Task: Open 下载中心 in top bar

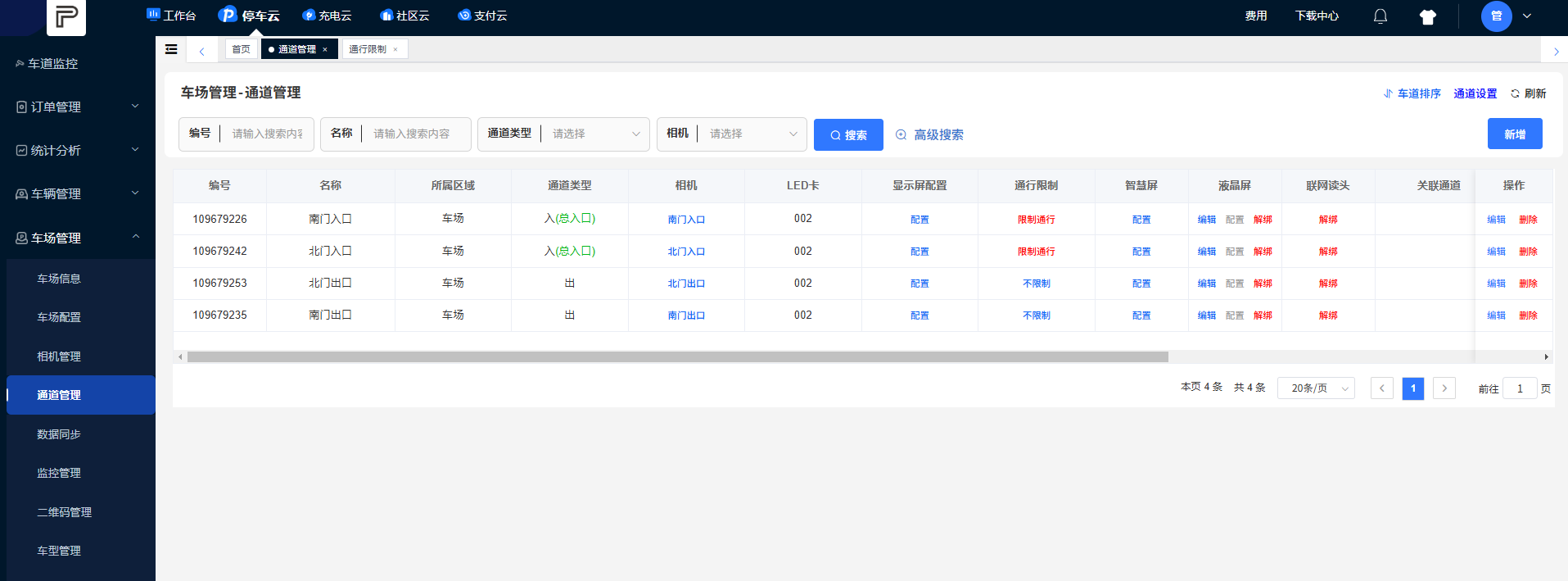Action: click(1317, 16)
